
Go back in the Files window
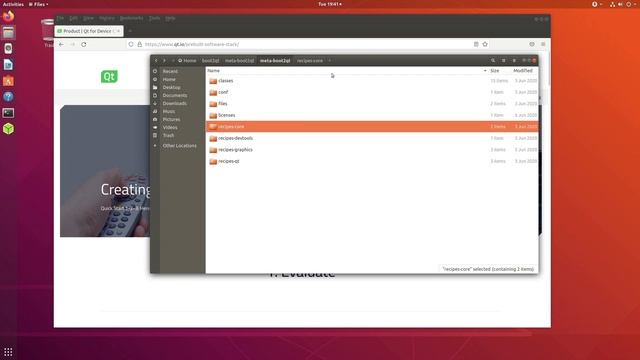pyautogui.click(x=156, y=60)
